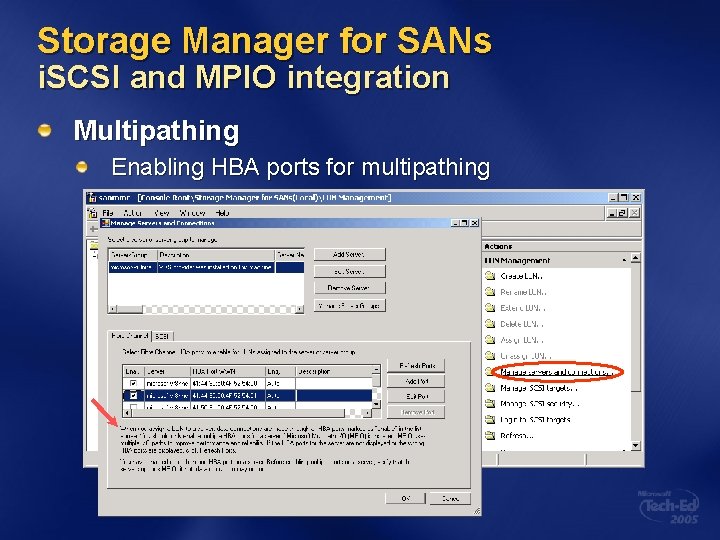The image size is (720, 540).
Task: Click the folder icon beside Extend LUN
Action: 490,308
